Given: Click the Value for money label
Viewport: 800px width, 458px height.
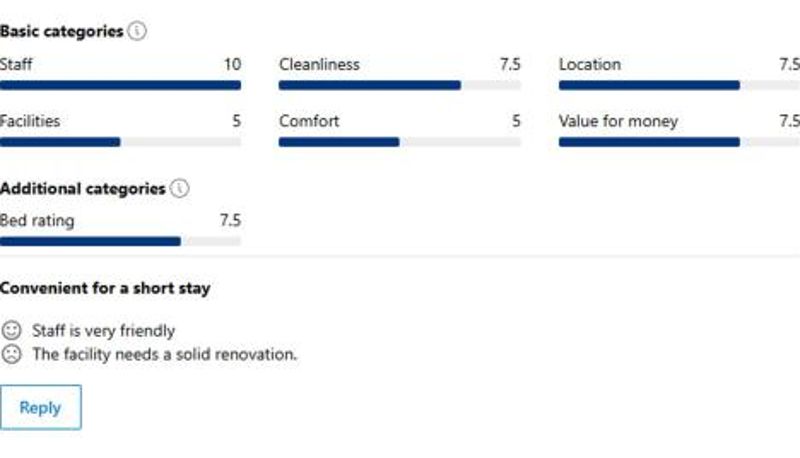Looking at the screenshot, I should (618, 121).
